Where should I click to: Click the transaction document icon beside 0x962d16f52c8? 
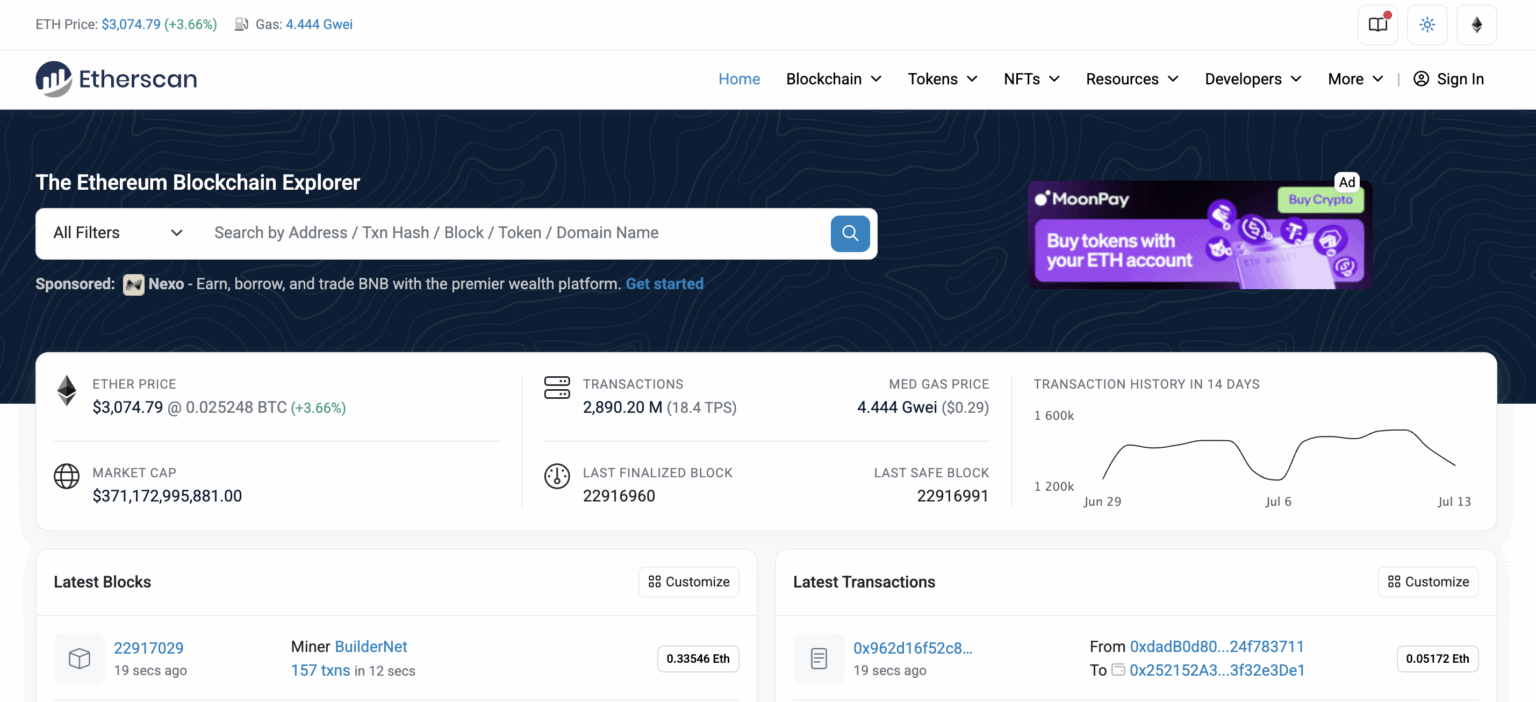point(819,658)
